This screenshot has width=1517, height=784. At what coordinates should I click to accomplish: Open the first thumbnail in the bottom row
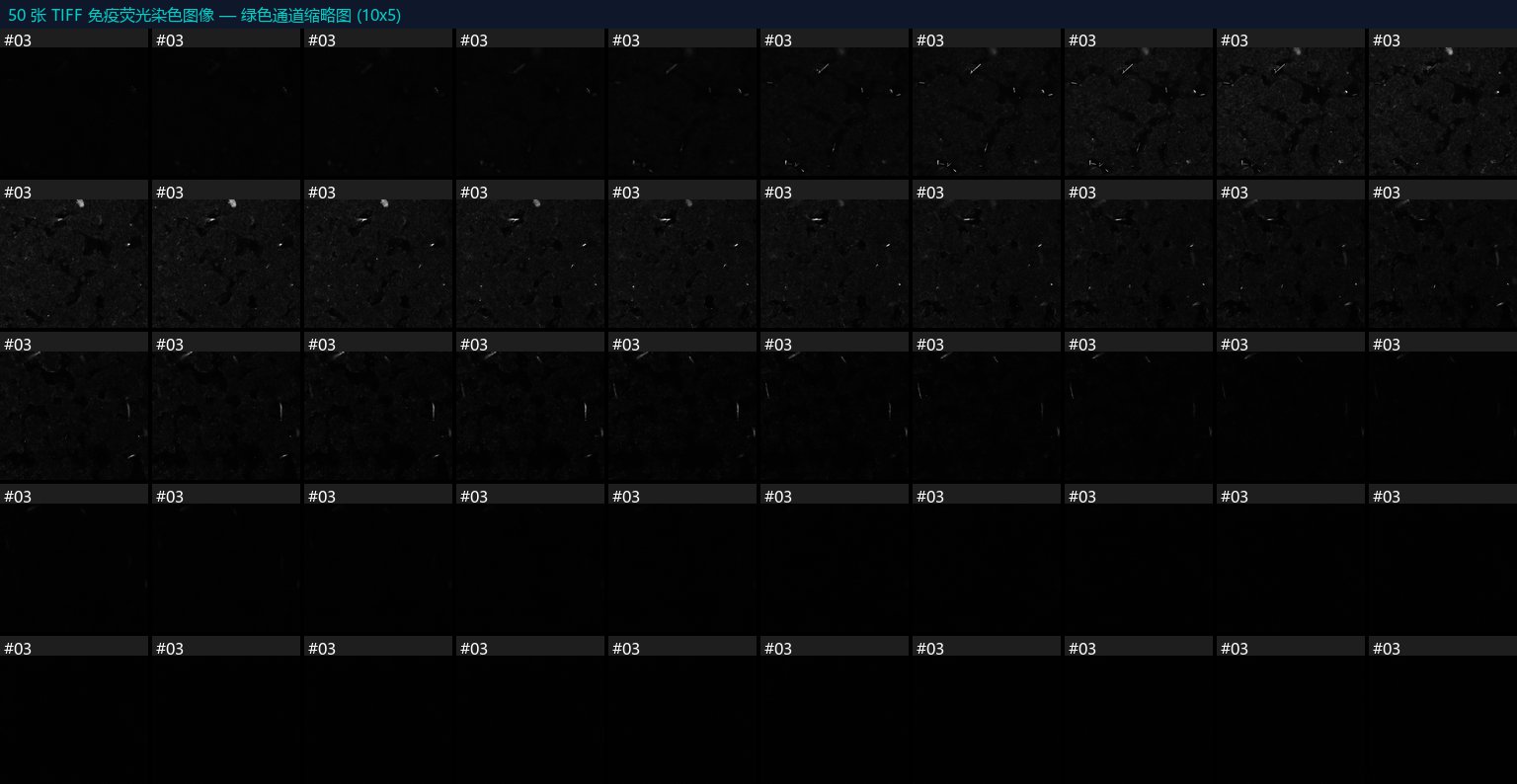click(x=74, y=711)
